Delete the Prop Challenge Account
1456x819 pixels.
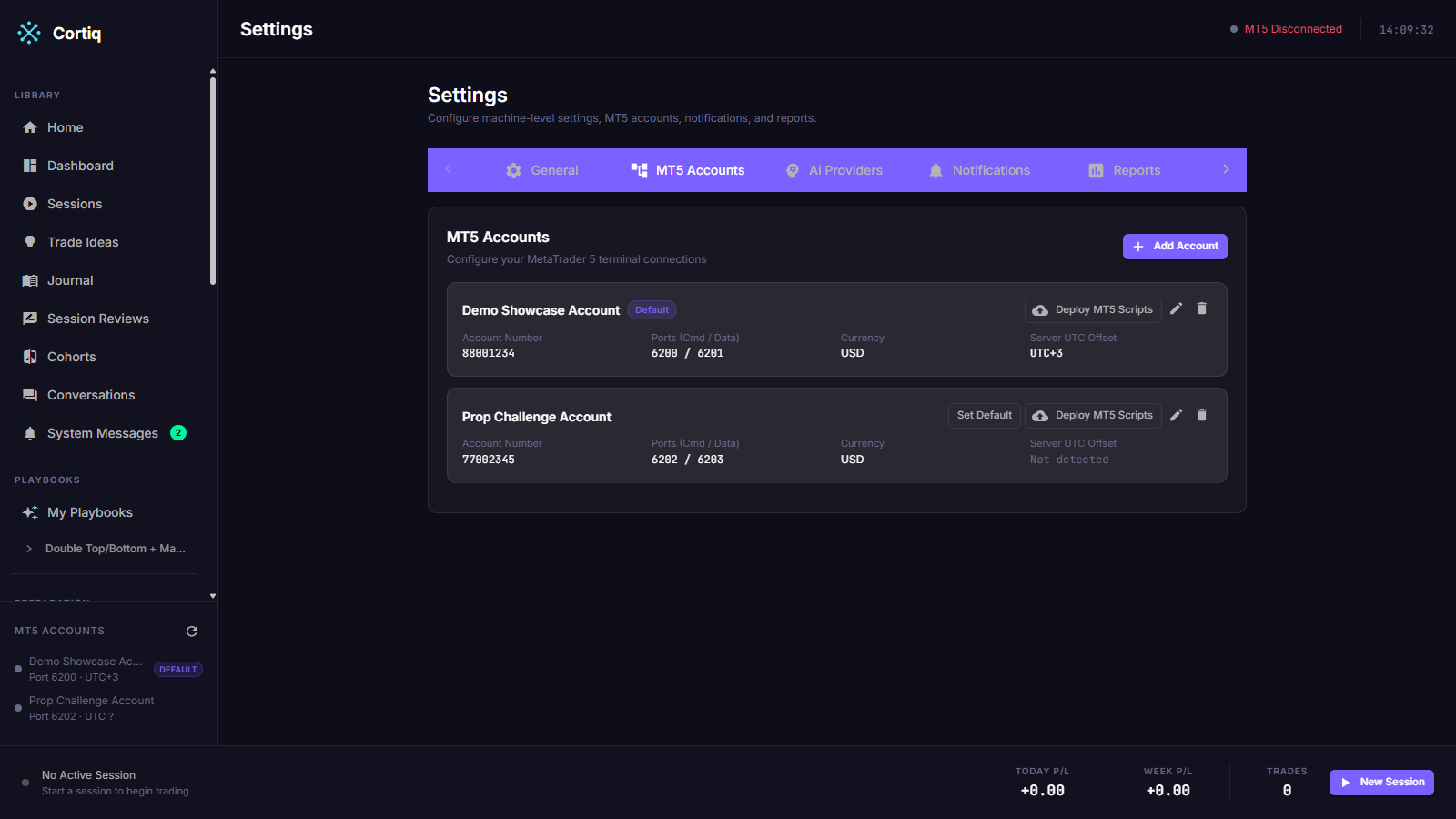tap(1202, 415)
